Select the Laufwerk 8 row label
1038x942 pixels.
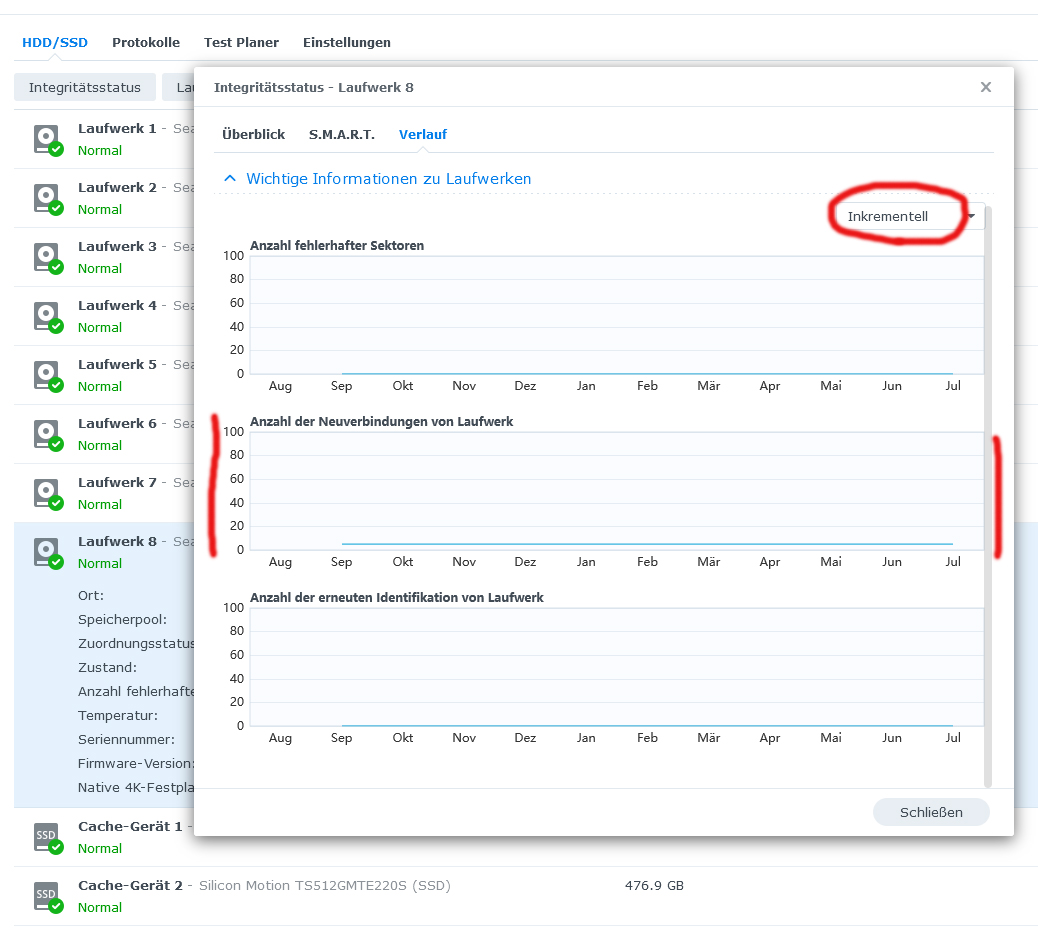coord(117,541)
